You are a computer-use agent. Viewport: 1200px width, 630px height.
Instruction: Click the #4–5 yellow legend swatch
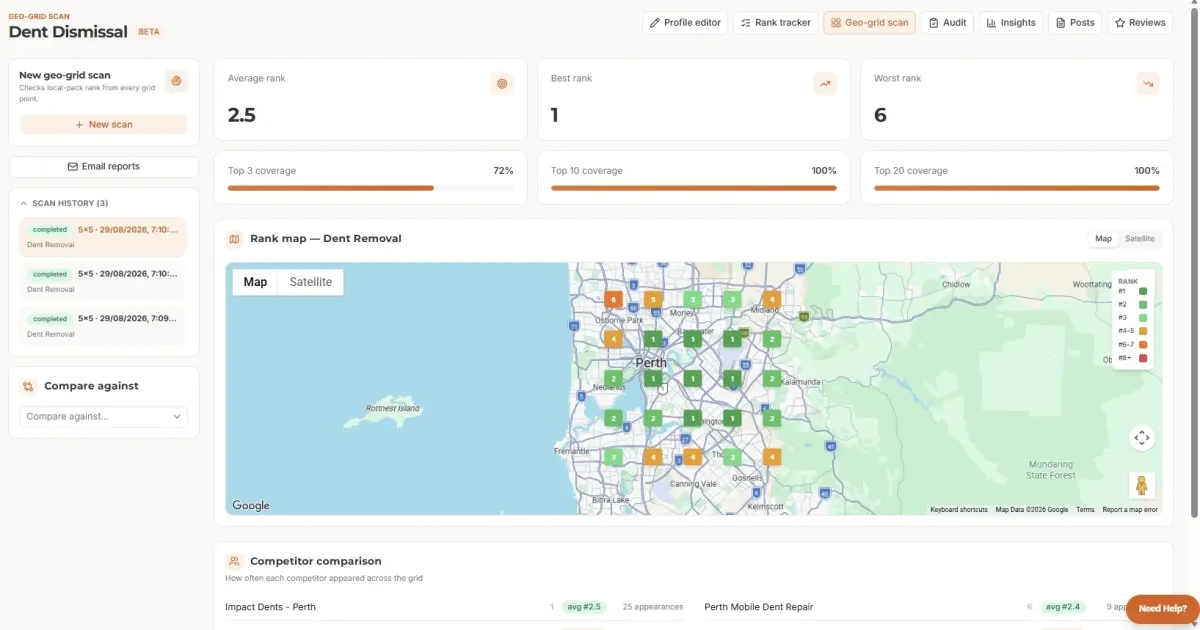click(x=1143, y=330)
